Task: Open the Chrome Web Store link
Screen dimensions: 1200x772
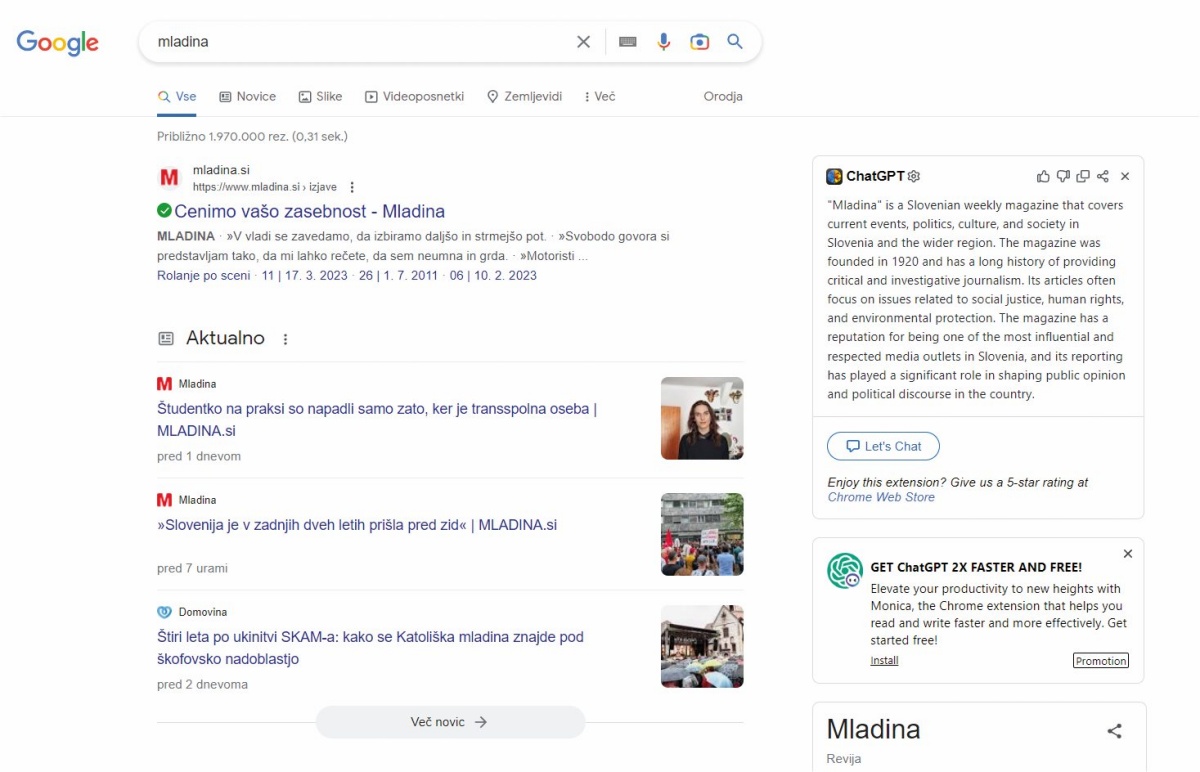Action: [x=881, y=497]
